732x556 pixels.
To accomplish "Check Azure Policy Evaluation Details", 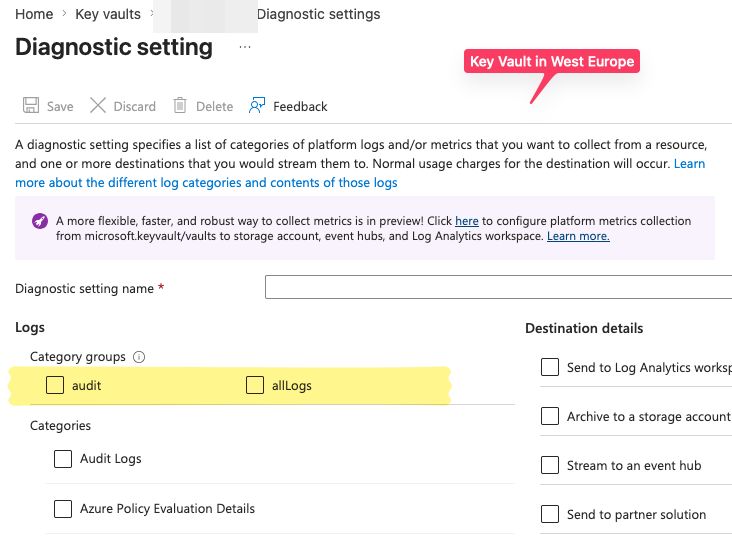I will click(x=63, y=509).
